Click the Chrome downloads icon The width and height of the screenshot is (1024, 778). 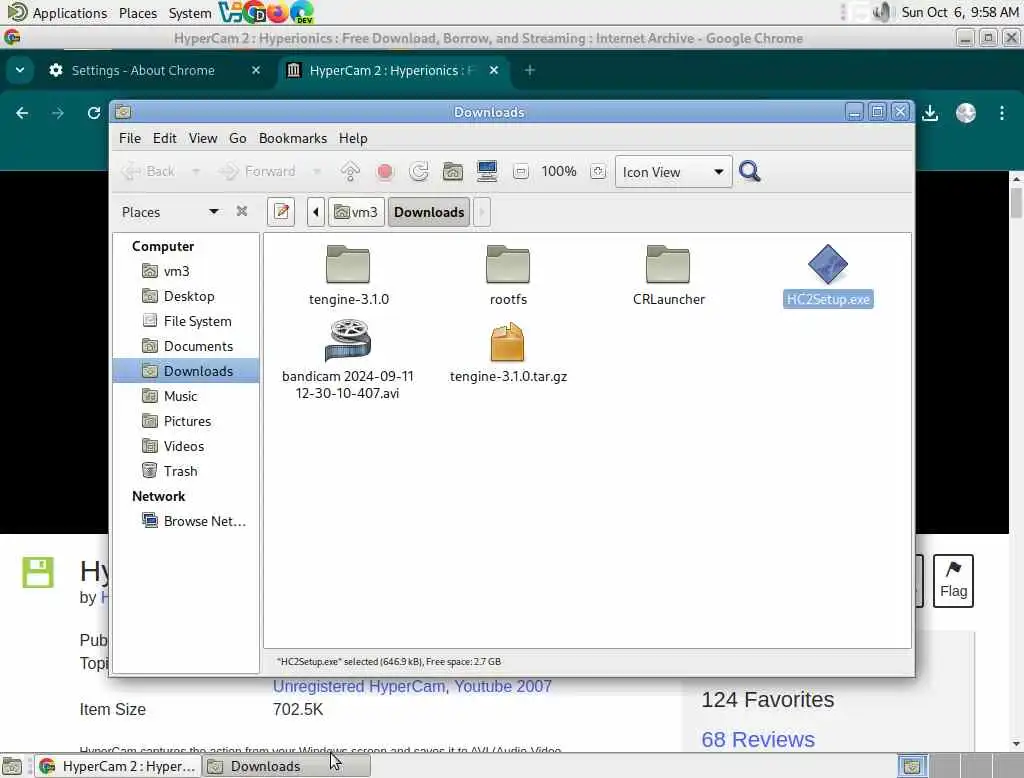point(930,113)
